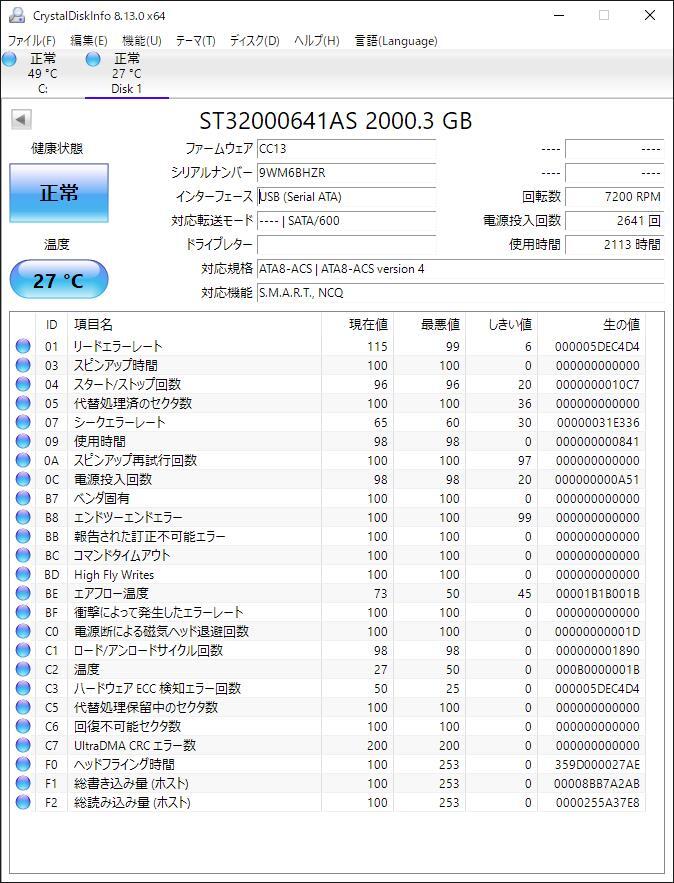Click the 回転数 value 7200 RPM

614,197
